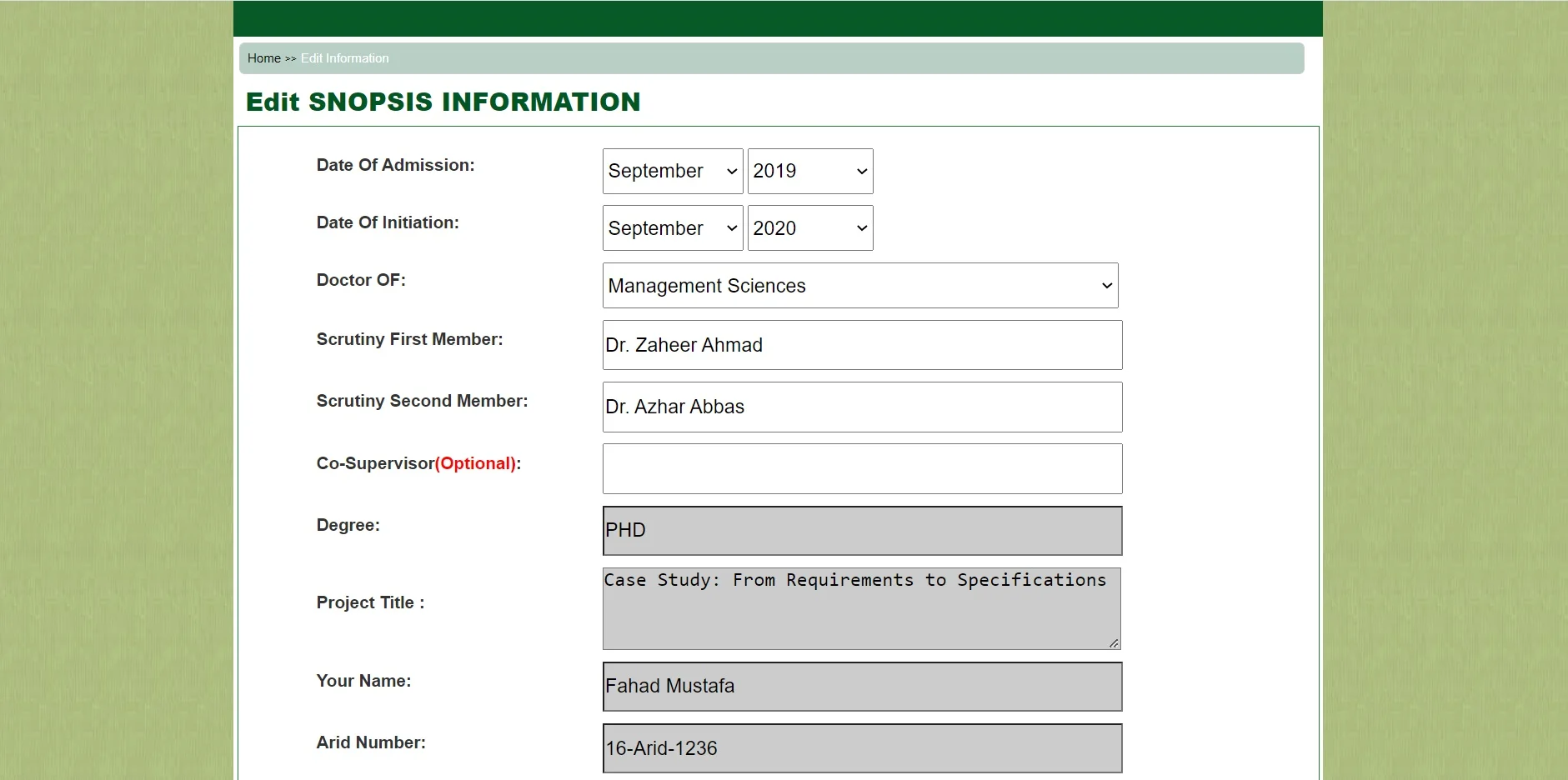Click the Home breadcrumb link
Image resolution: width=1568 pixels, height=780 pixels.
(x=263, y=58)
